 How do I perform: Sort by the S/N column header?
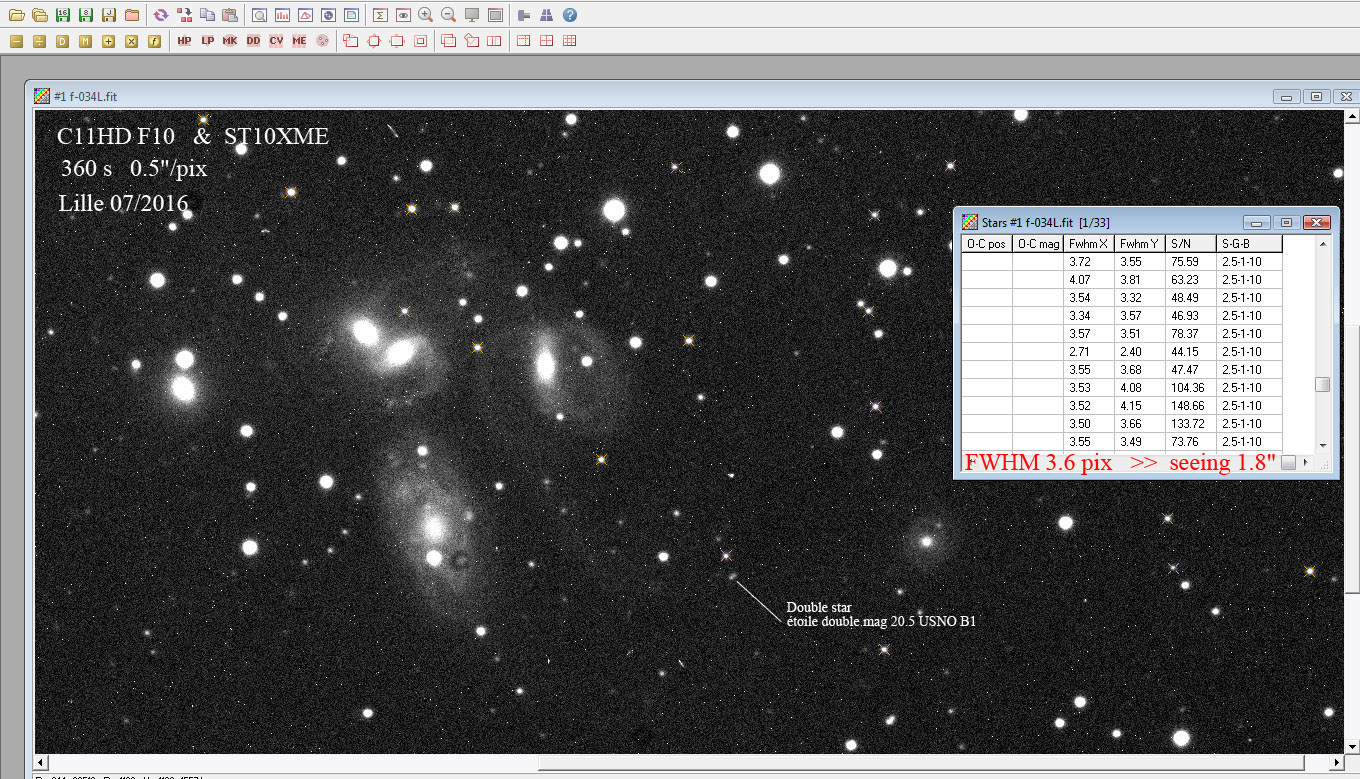pyautogui.click(x=1191, y=244)
